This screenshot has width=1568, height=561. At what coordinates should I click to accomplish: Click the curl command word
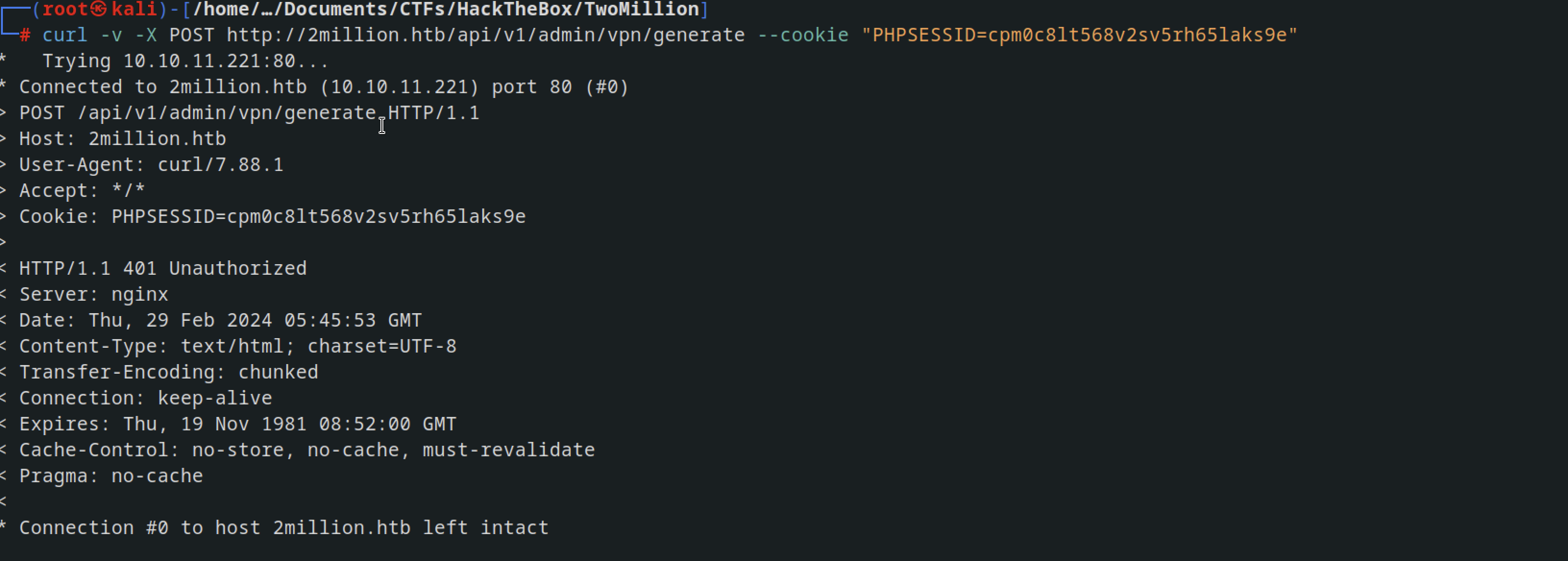coord(64,35)
